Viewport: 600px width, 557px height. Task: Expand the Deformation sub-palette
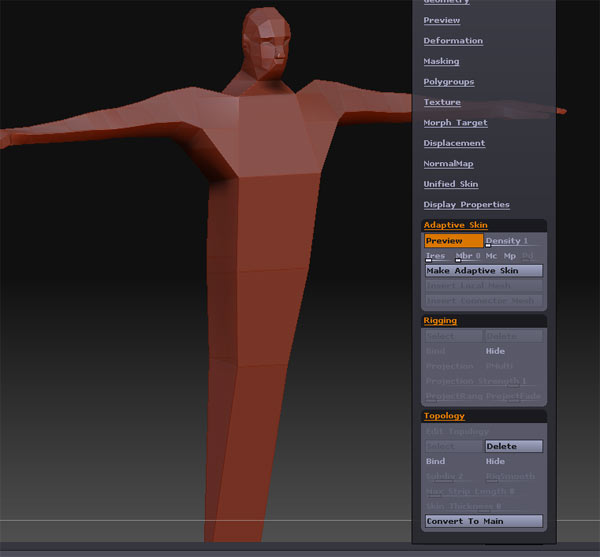(453, 41)
